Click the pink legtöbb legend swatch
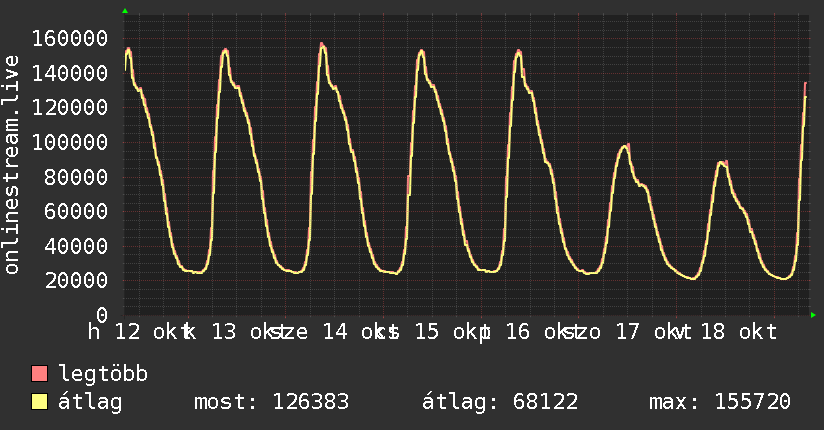The height and width of the screenshot is (430, 824). (39, 373)
